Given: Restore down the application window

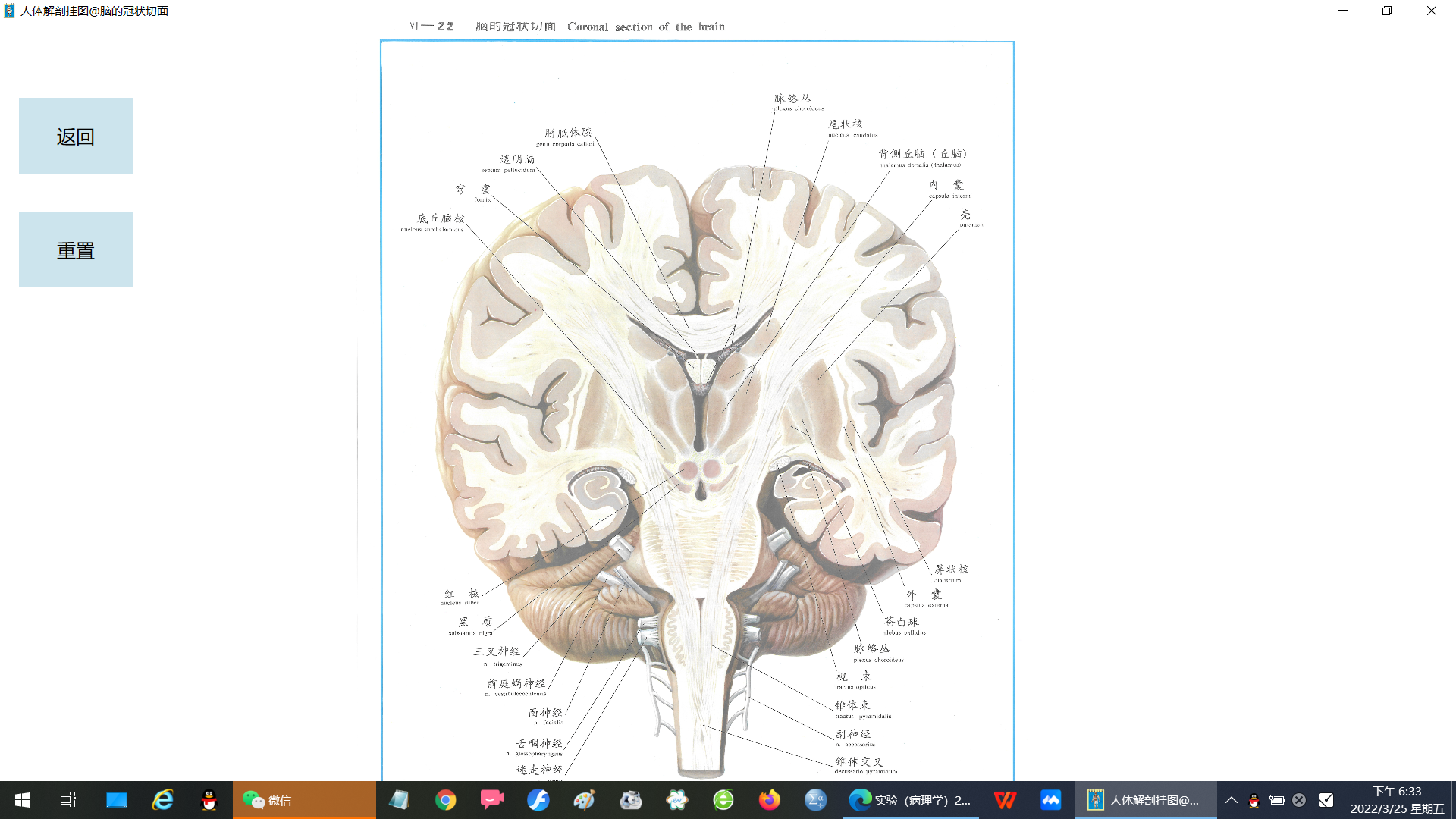Looking at the screenshot, I should click(1387, 11).
